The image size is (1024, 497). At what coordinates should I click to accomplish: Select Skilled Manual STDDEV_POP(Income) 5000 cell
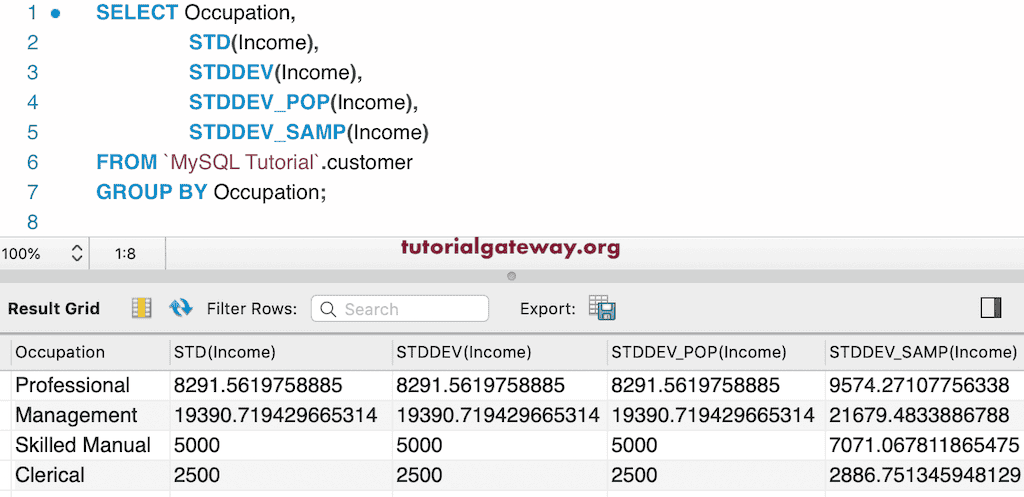pos(716,445)
